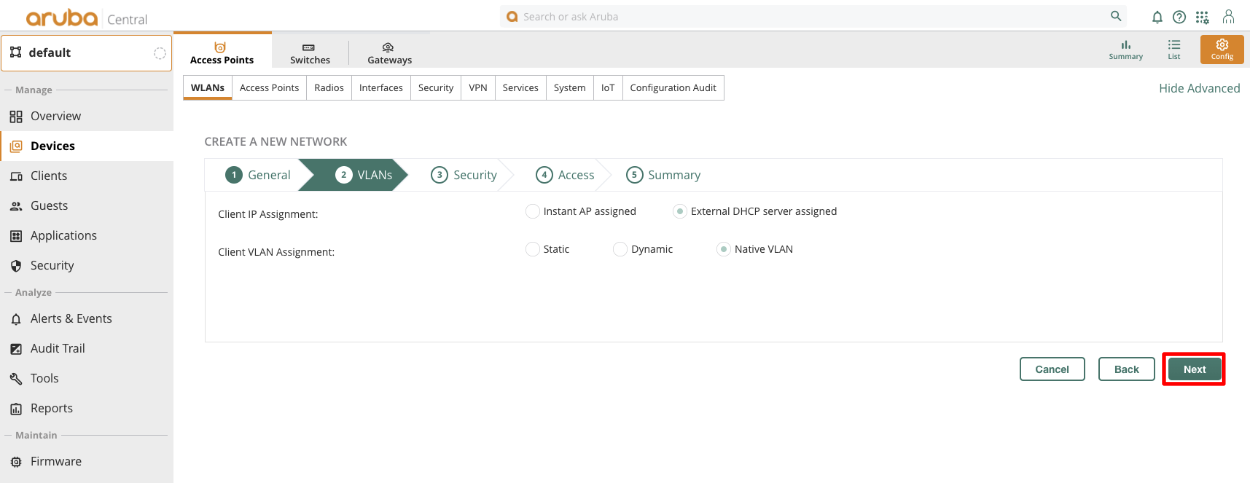Switch to the List view icon
1250x483 pixels.
point(1174,49)
